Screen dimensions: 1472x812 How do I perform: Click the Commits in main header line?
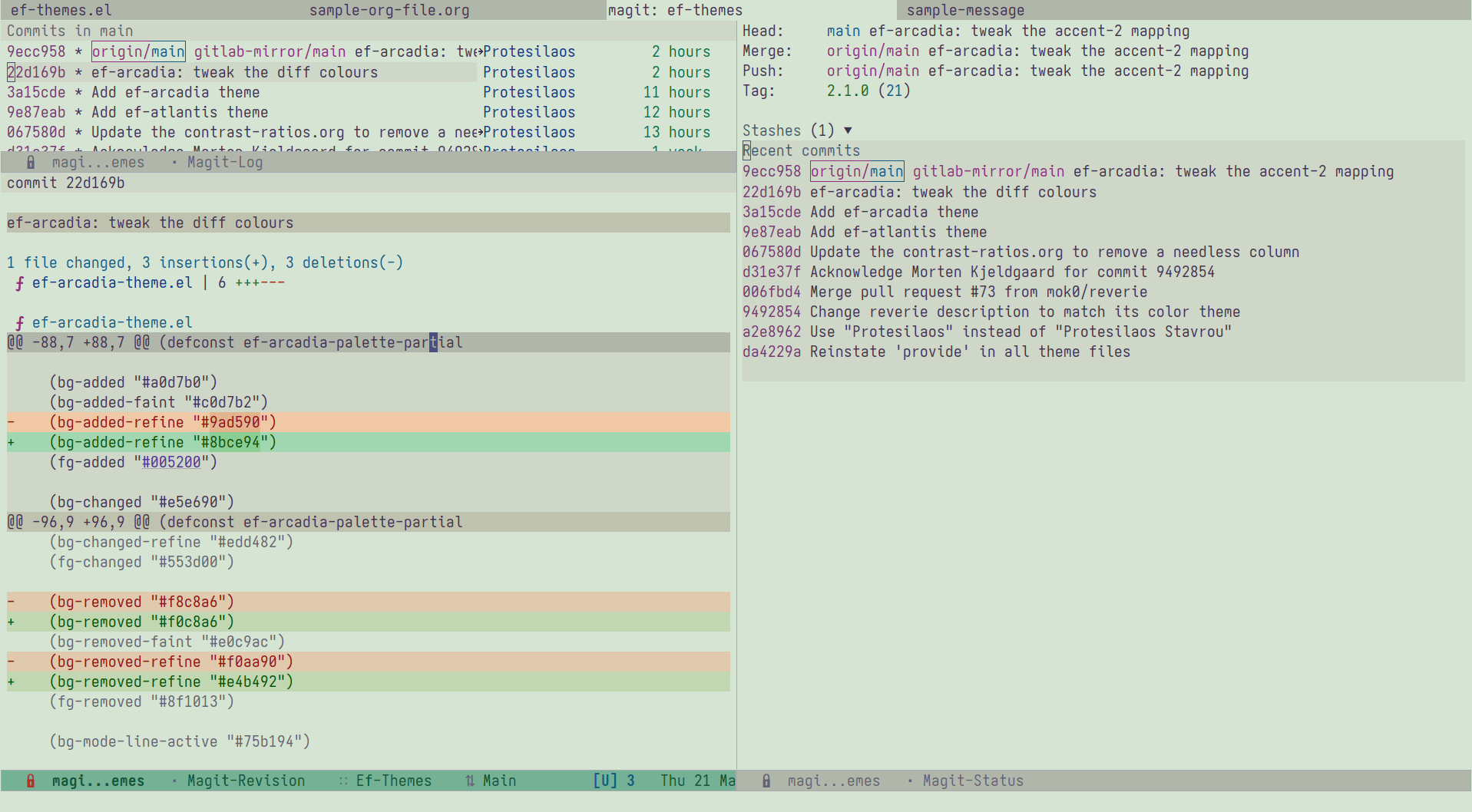pos(70,31)
